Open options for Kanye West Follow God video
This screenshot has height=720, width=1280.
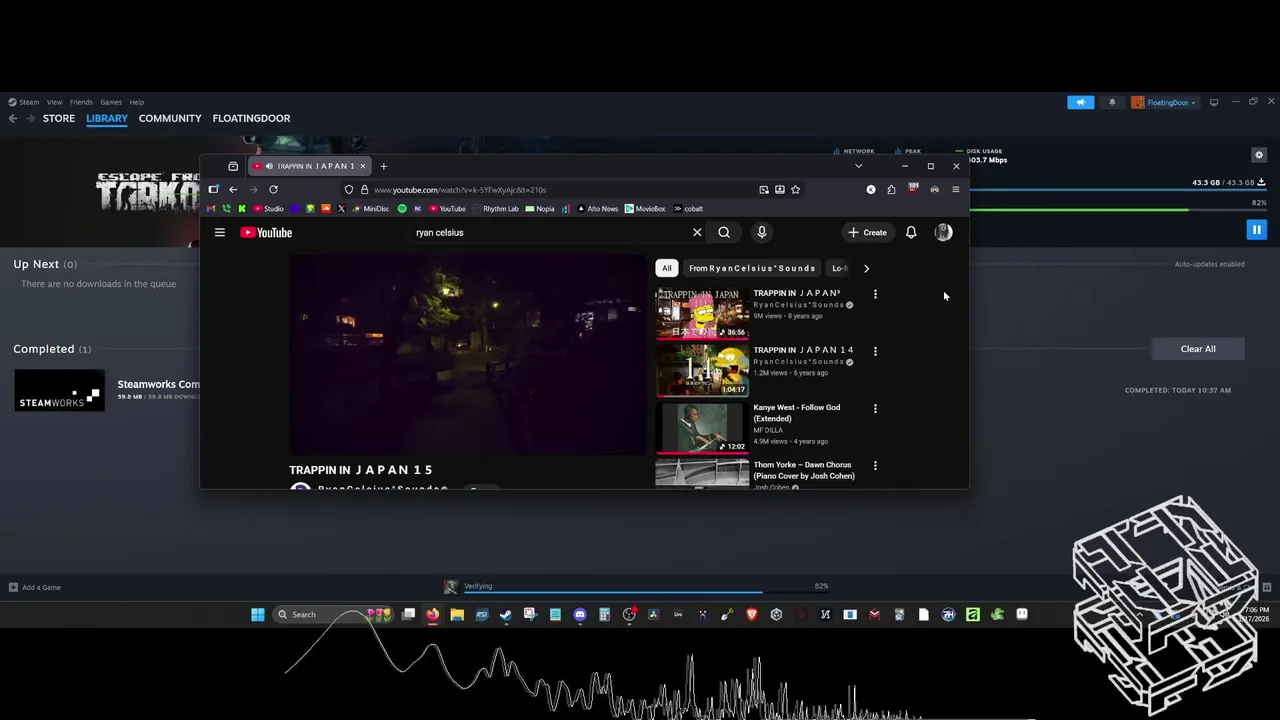tap(875, 408)
